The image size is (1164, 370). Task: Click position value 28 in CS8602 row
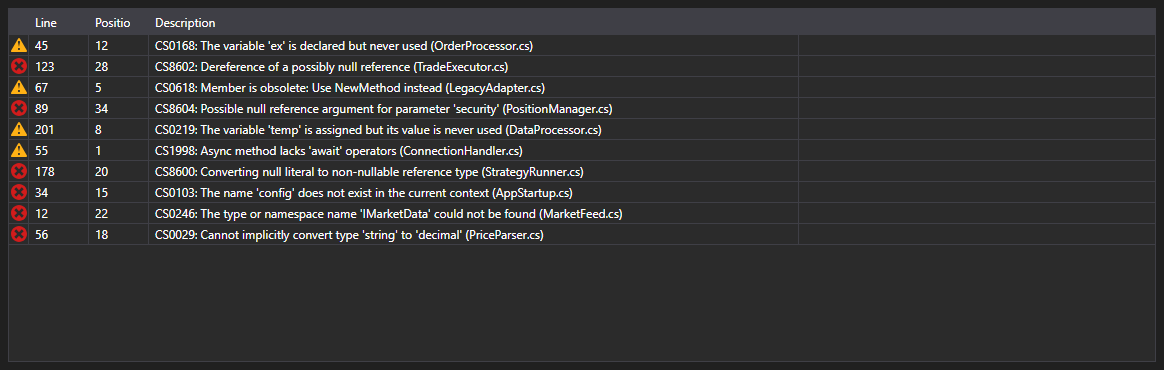pyautogui.click(x=119, y=67)
